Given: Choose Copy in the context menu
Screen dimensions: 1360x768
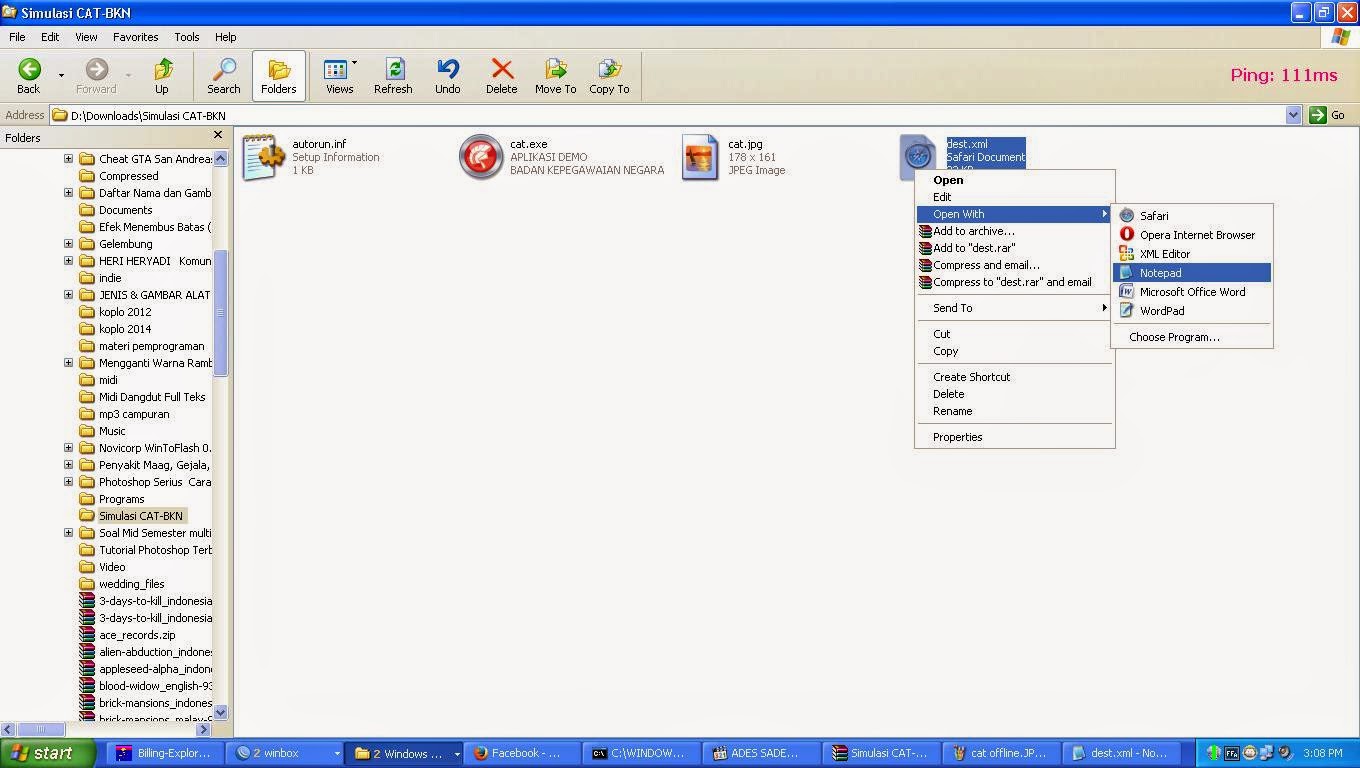Looking at the screenshot, I should click(x=1015, y=351).
